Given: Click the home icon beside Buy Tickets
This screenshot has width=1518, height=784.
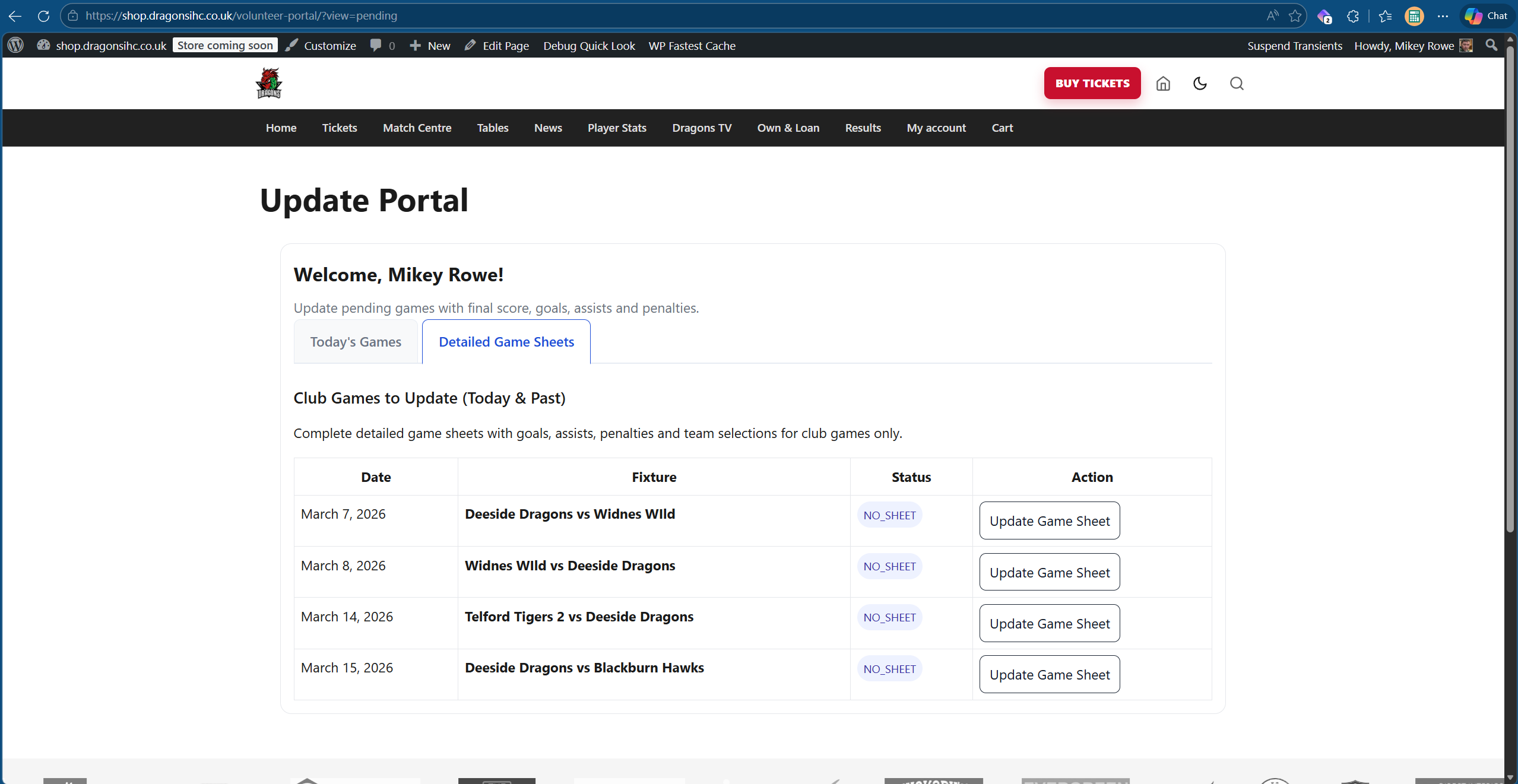Looking at the screenshot, I should 1163,84.
